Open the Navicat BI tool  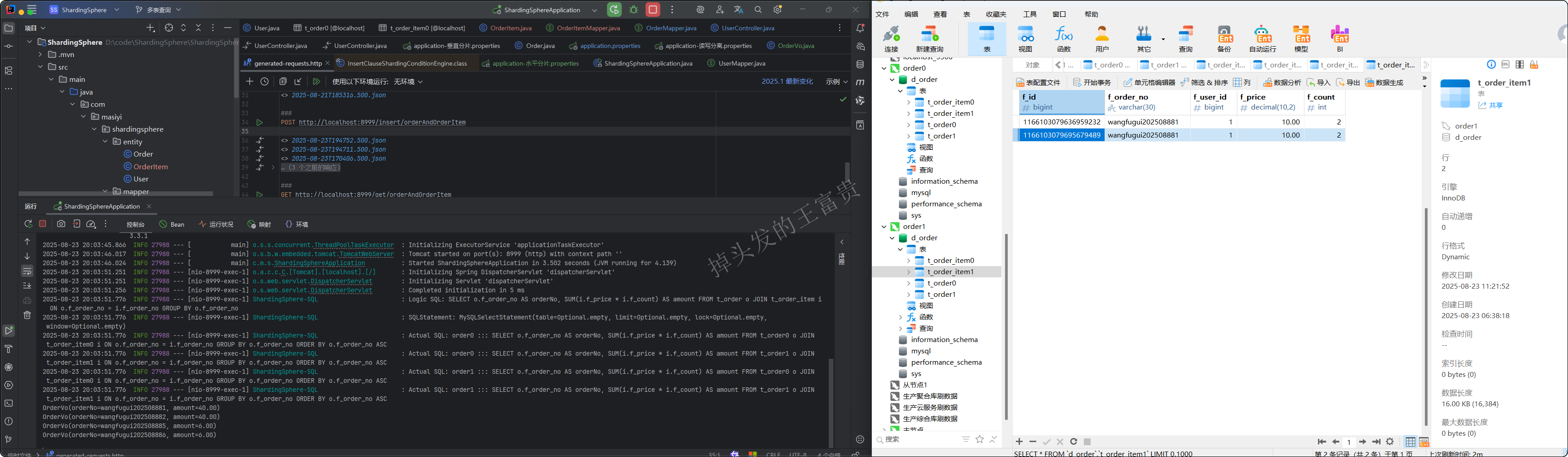pos(1340,39)
